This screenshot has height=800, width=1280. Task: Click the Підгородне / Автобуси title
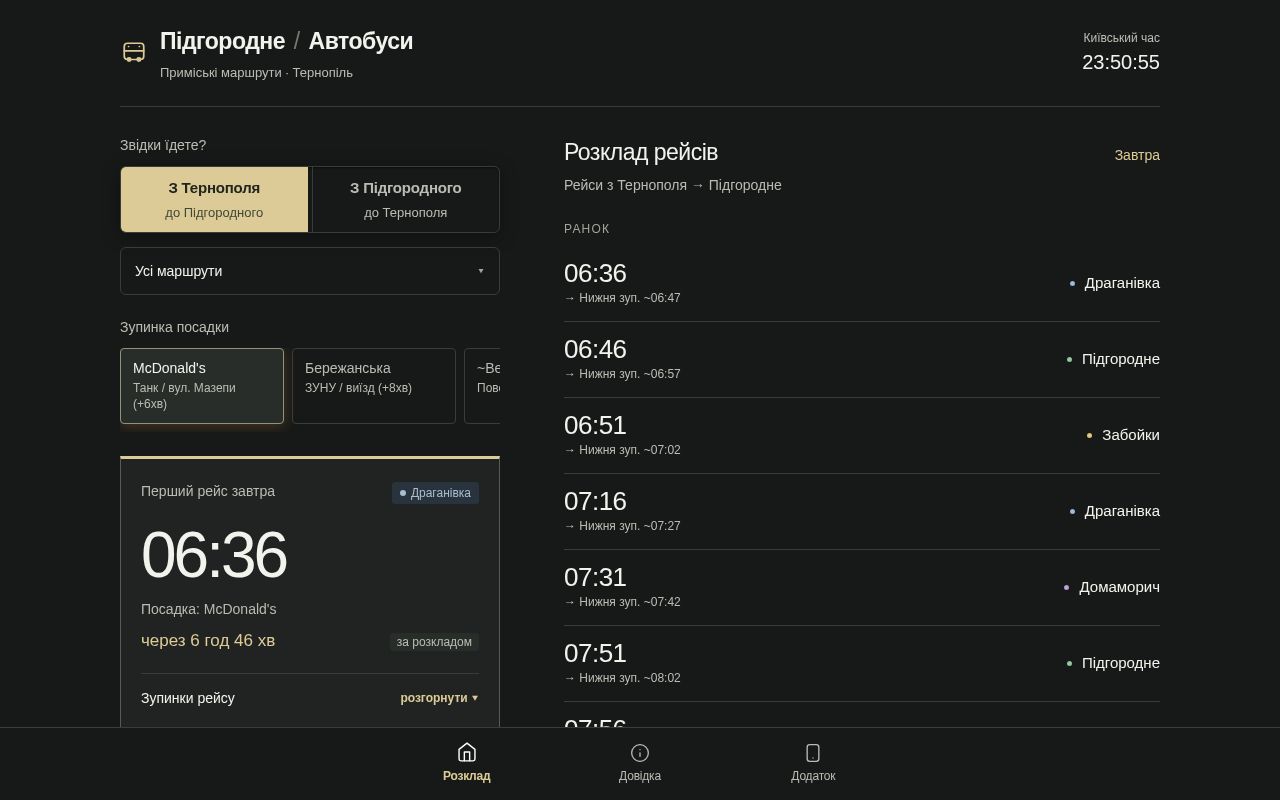pyautogui.click(x=286, y=41)
